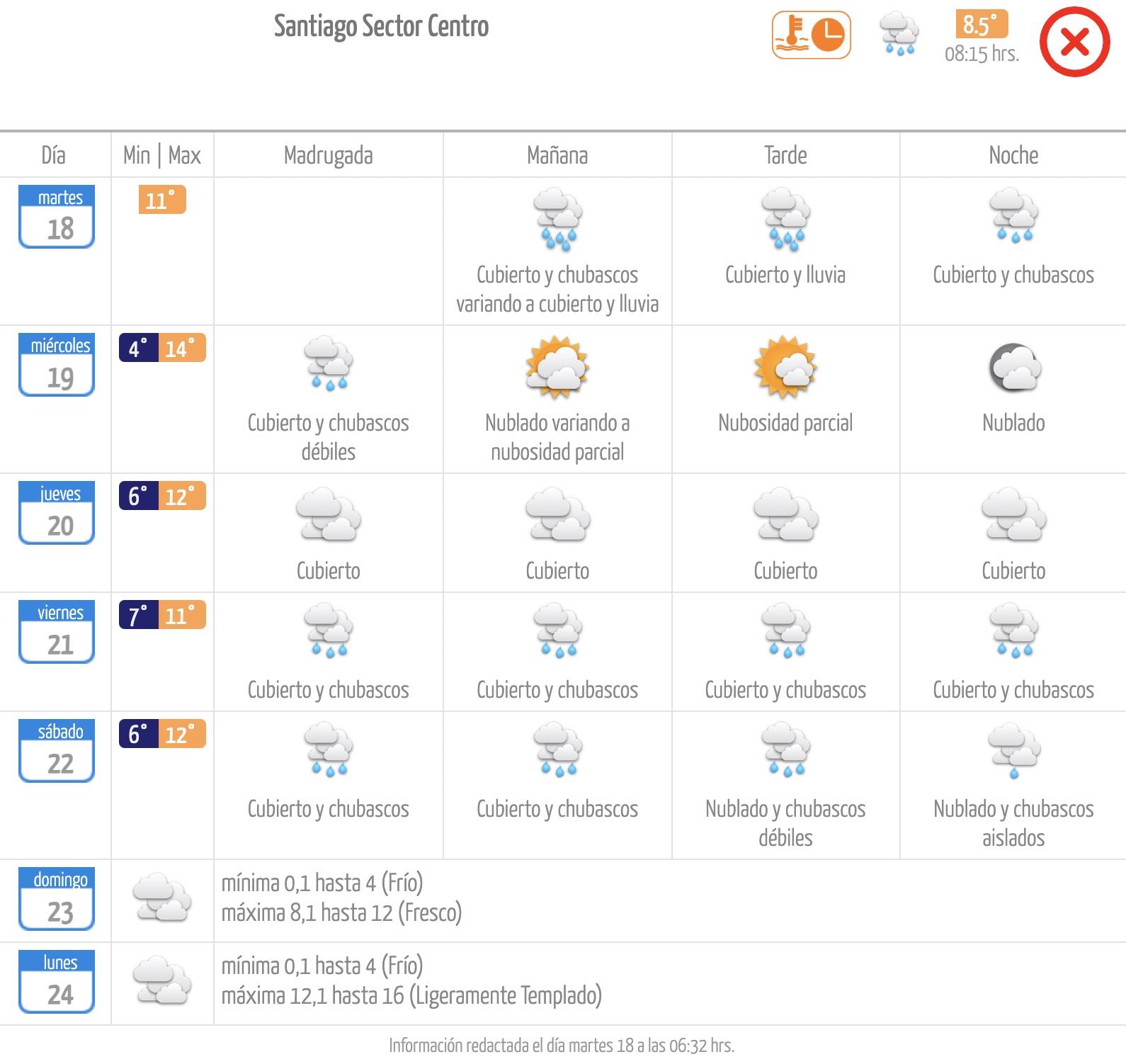Click Sunday's 'mínima 0,1 hasta 4 (Frío)' text
The image size is (1126, 1064).
coord(322,883)
